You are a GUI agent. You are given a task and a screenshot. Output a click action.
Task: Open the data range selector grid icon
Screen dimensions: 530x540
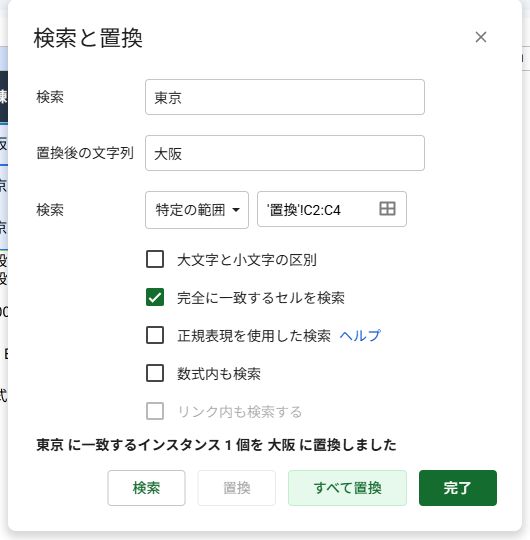click(x=387, y=209)
